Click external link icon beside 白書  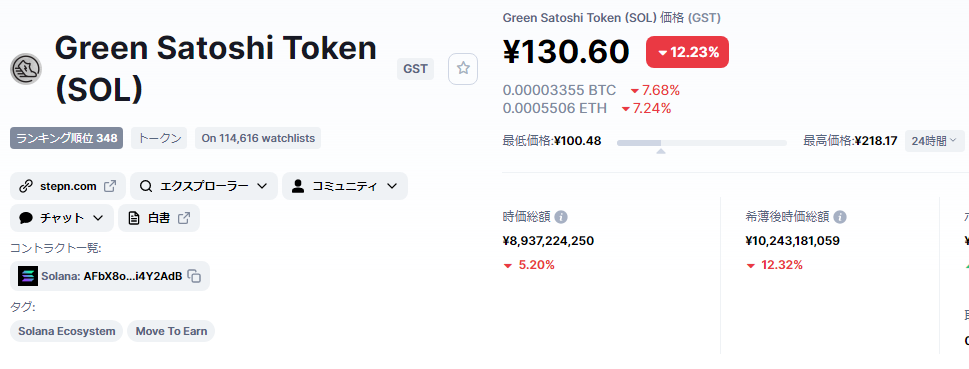pyautogui.click(x=184, y=218)
